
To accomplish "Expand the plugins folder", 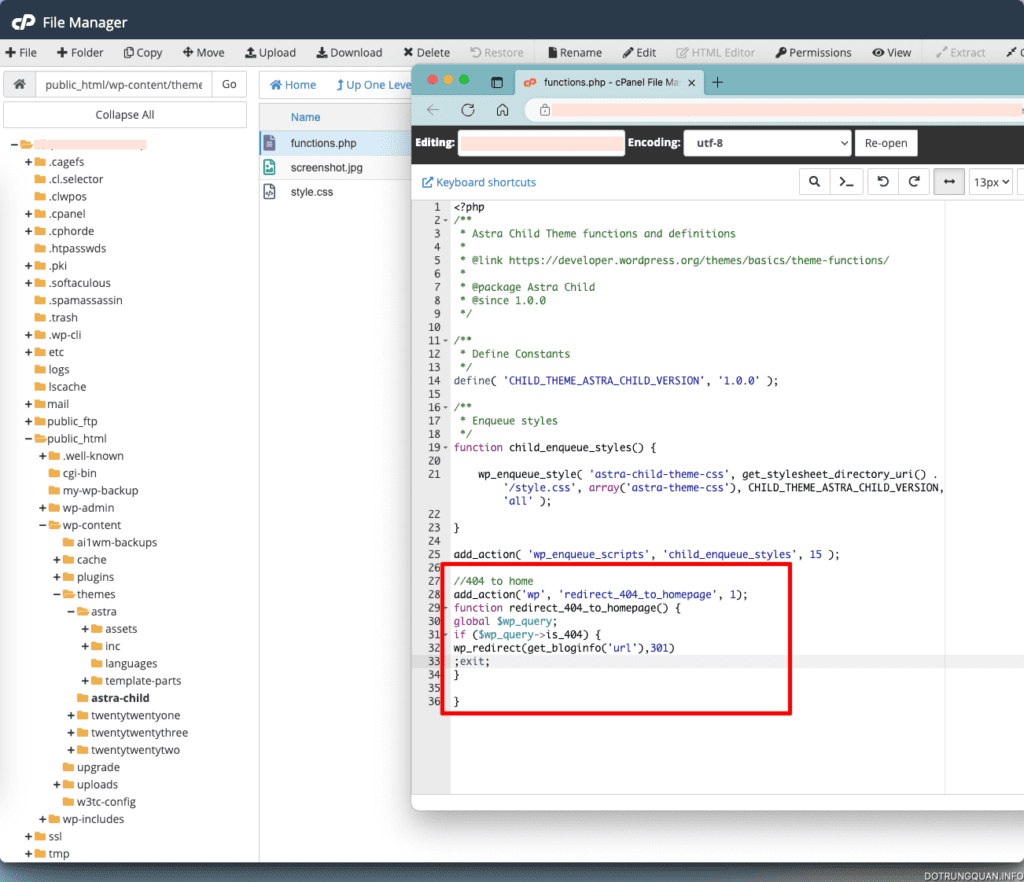I will click(x=57, y=577).
